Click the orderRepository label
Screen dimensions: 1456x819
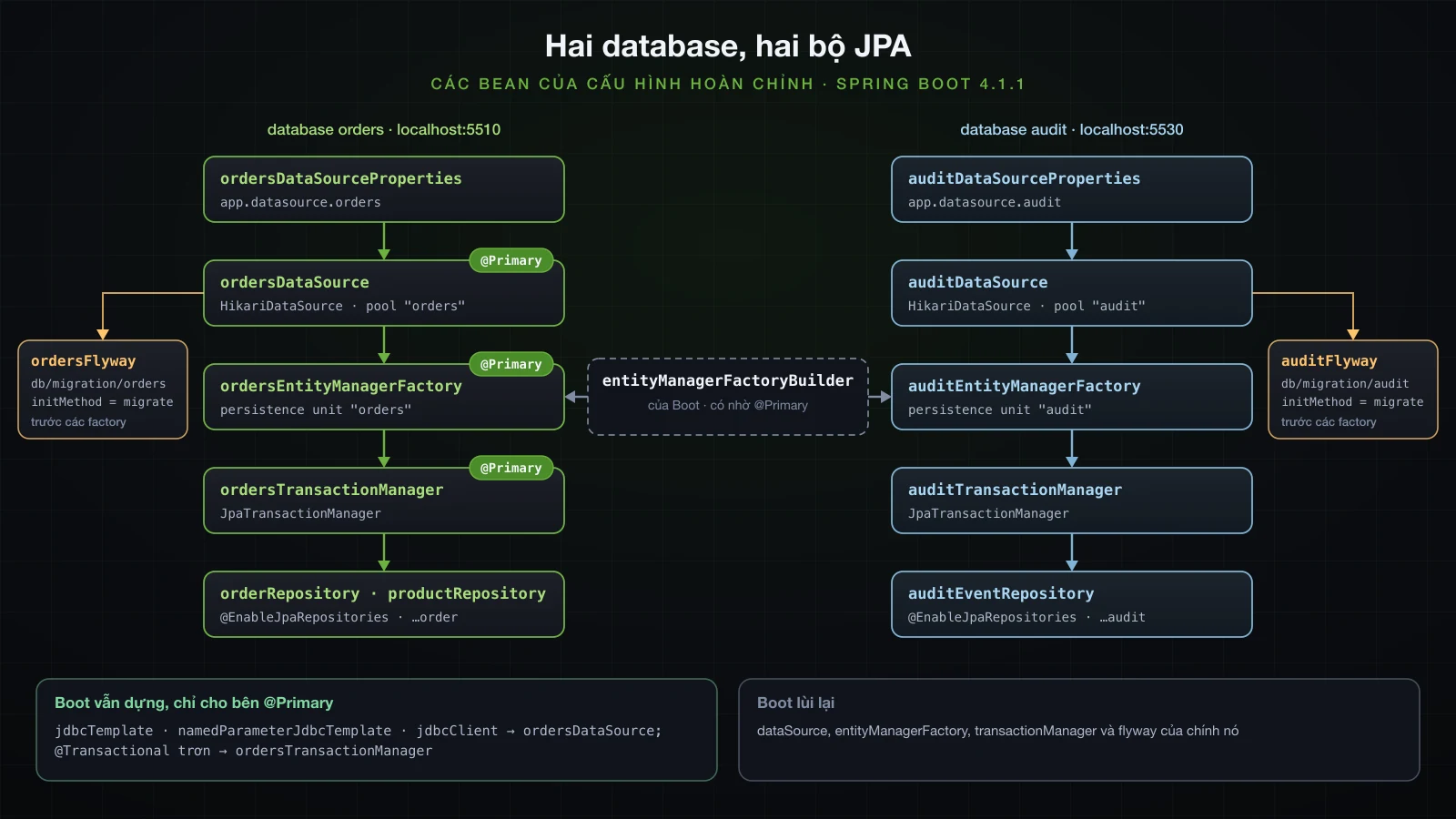[x=289, y=593]
